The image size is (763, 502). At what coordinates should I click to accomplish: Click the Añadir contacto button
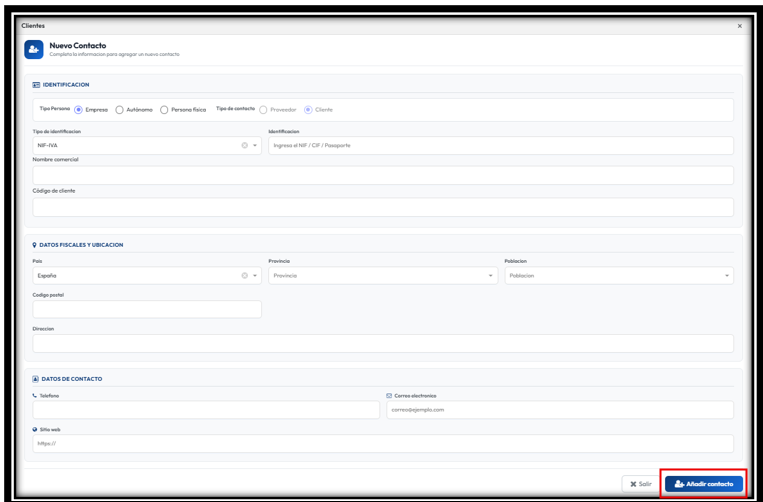point(704,484)
